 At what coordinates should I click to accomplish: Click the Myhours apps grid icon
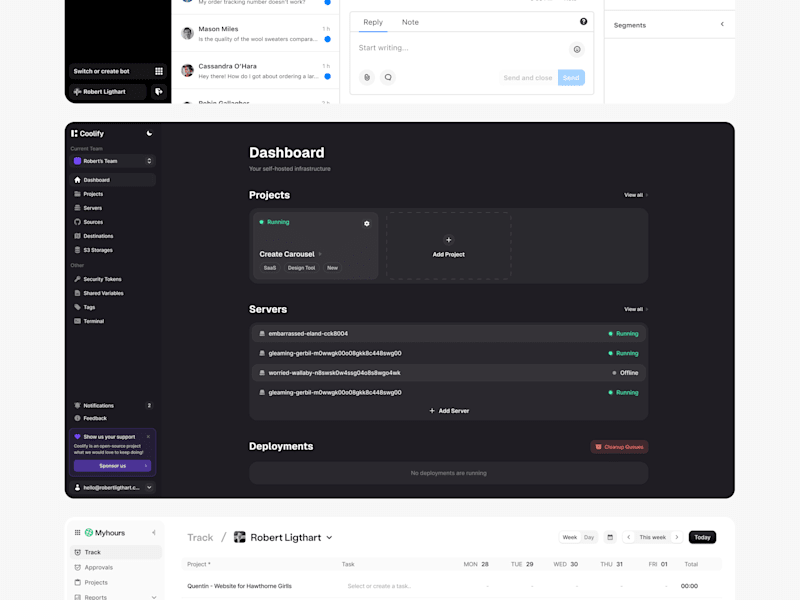tap(78, 533)
